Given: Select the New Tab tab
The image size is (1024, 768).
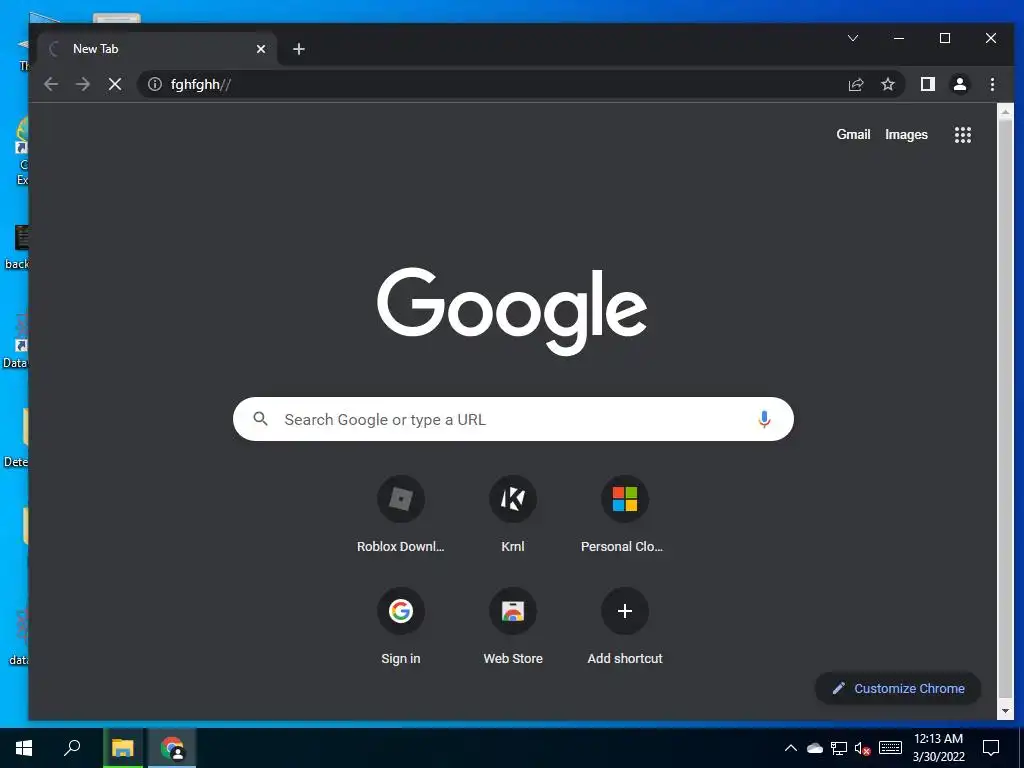Looking at the screenshot, I should [157, 49].
